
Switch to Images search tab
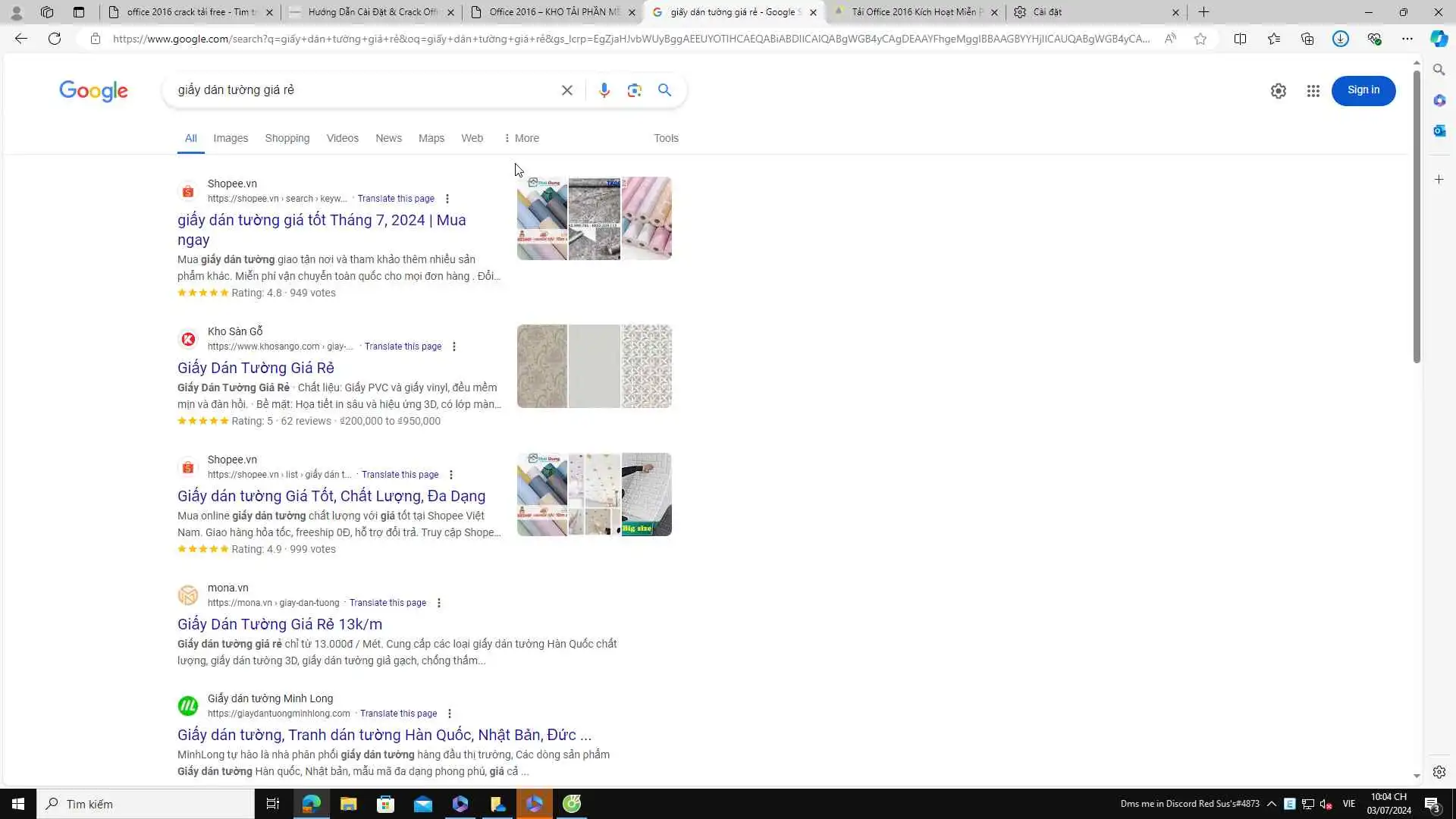(x=231, y=138)
